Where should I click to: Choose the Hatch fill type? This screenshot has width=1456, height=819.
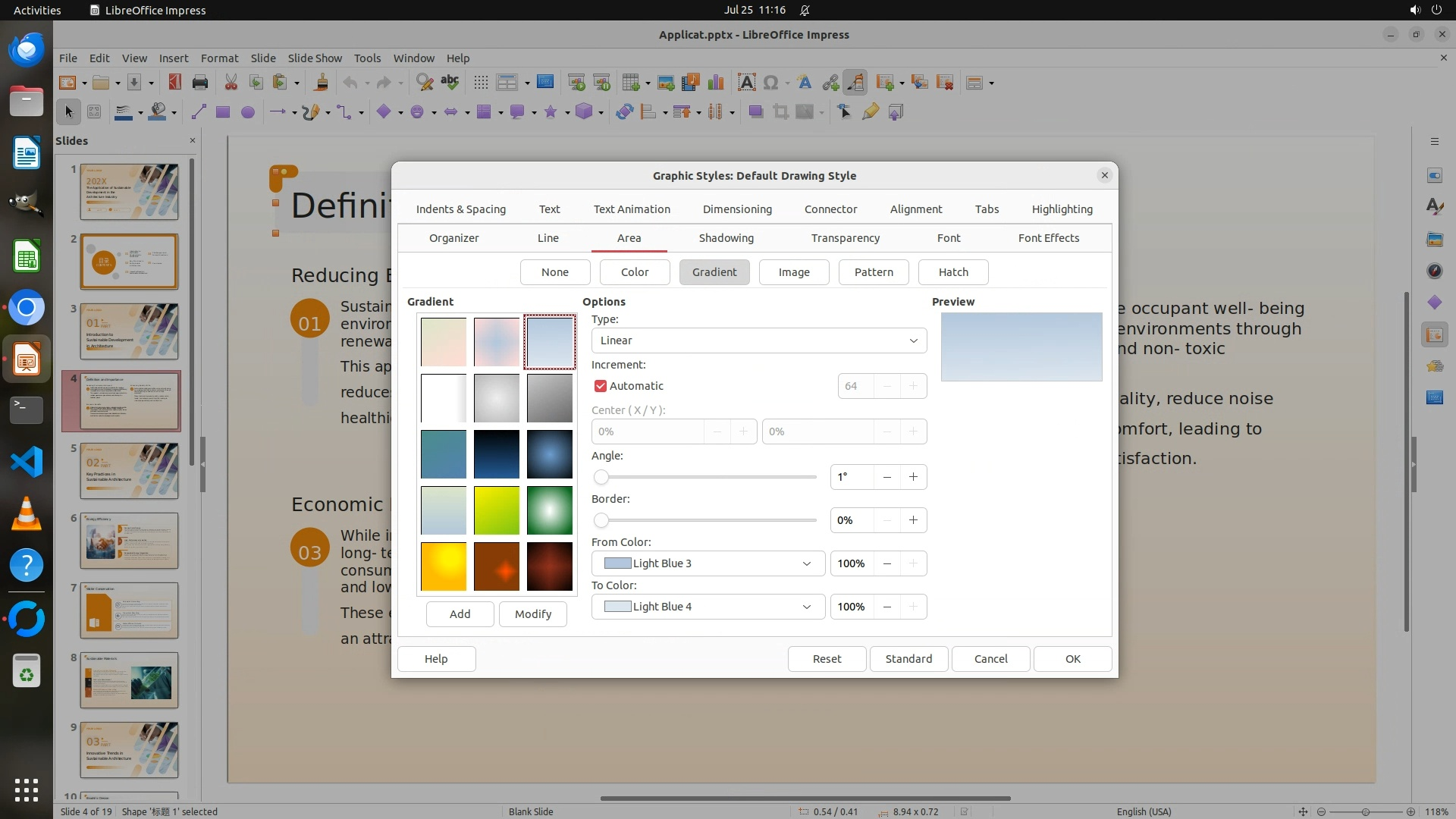point(952,272)
